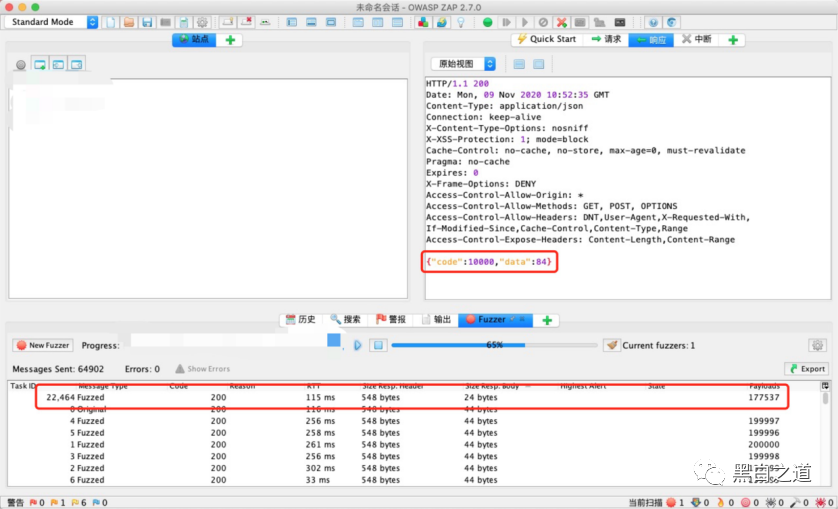
Task: Click Submit and step to next icon
Action: tap(506, 22)
